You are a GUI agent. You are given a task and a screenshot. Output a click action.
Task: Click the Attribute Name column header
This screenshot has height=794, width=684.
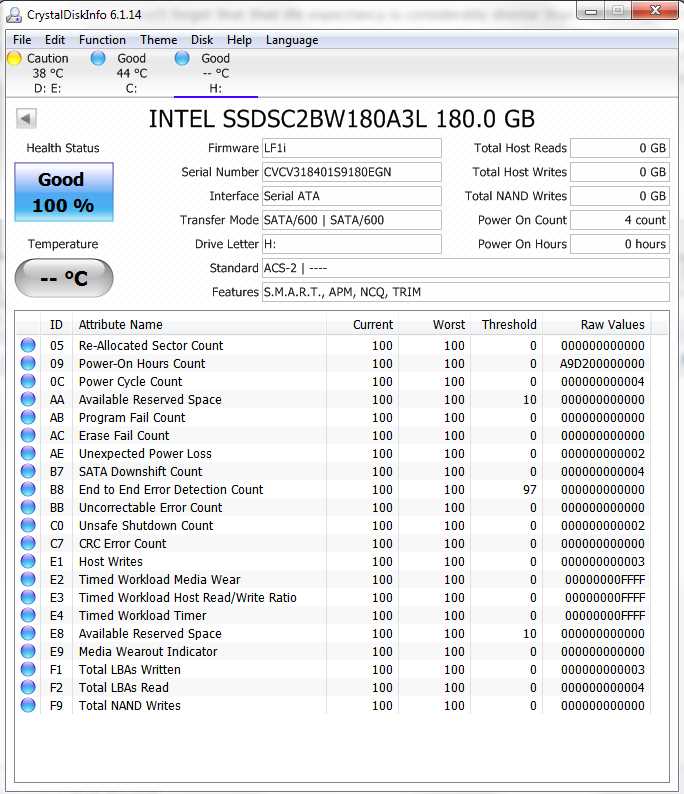(x=199, y=325)
